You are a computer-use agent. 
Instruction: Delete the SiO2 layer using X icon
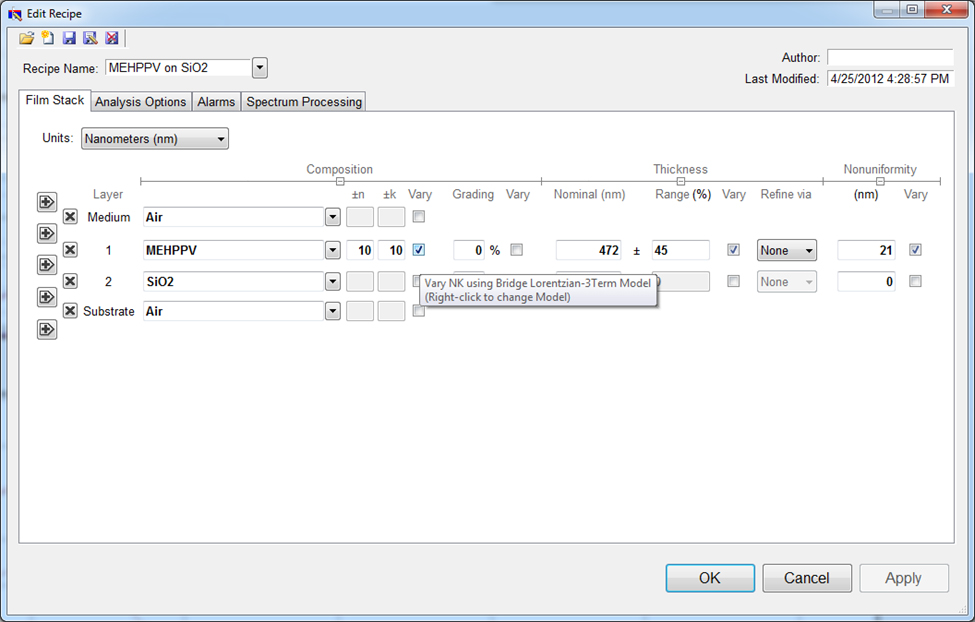pyautogui.click(x=70, y=281)
